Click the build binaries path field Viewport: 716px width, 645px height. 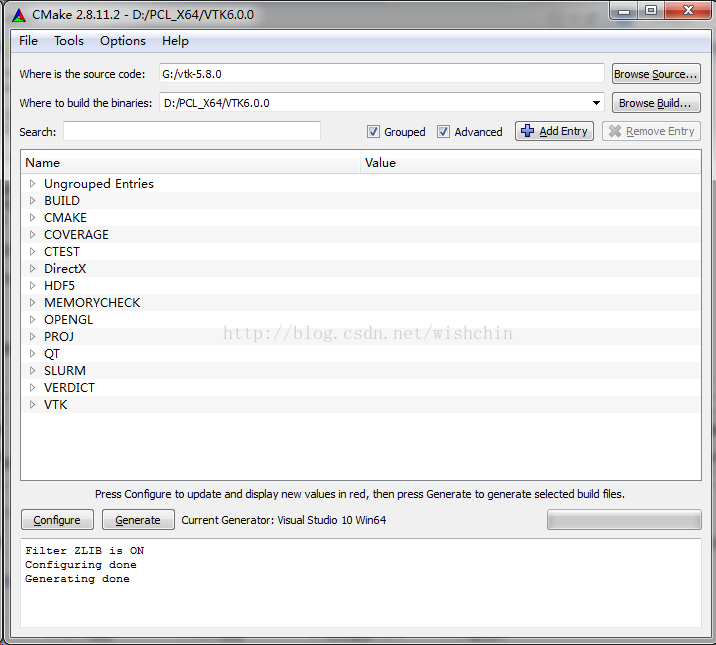[x=382, y=103]
